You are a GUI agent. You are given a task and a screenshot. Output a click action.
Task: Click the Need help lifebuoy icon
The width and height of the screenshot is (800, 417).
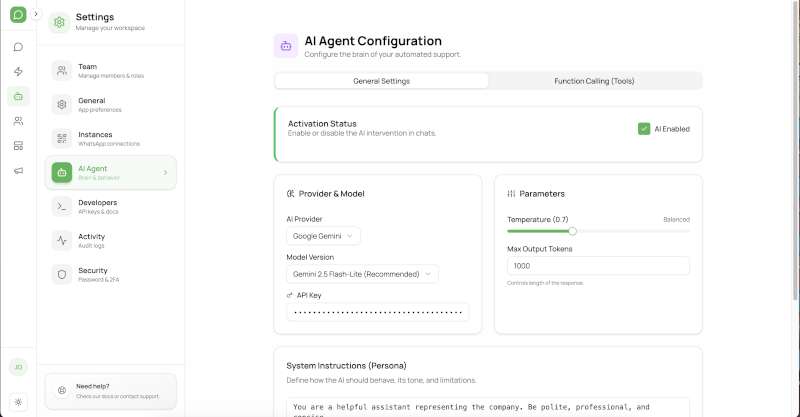point(62,390)
